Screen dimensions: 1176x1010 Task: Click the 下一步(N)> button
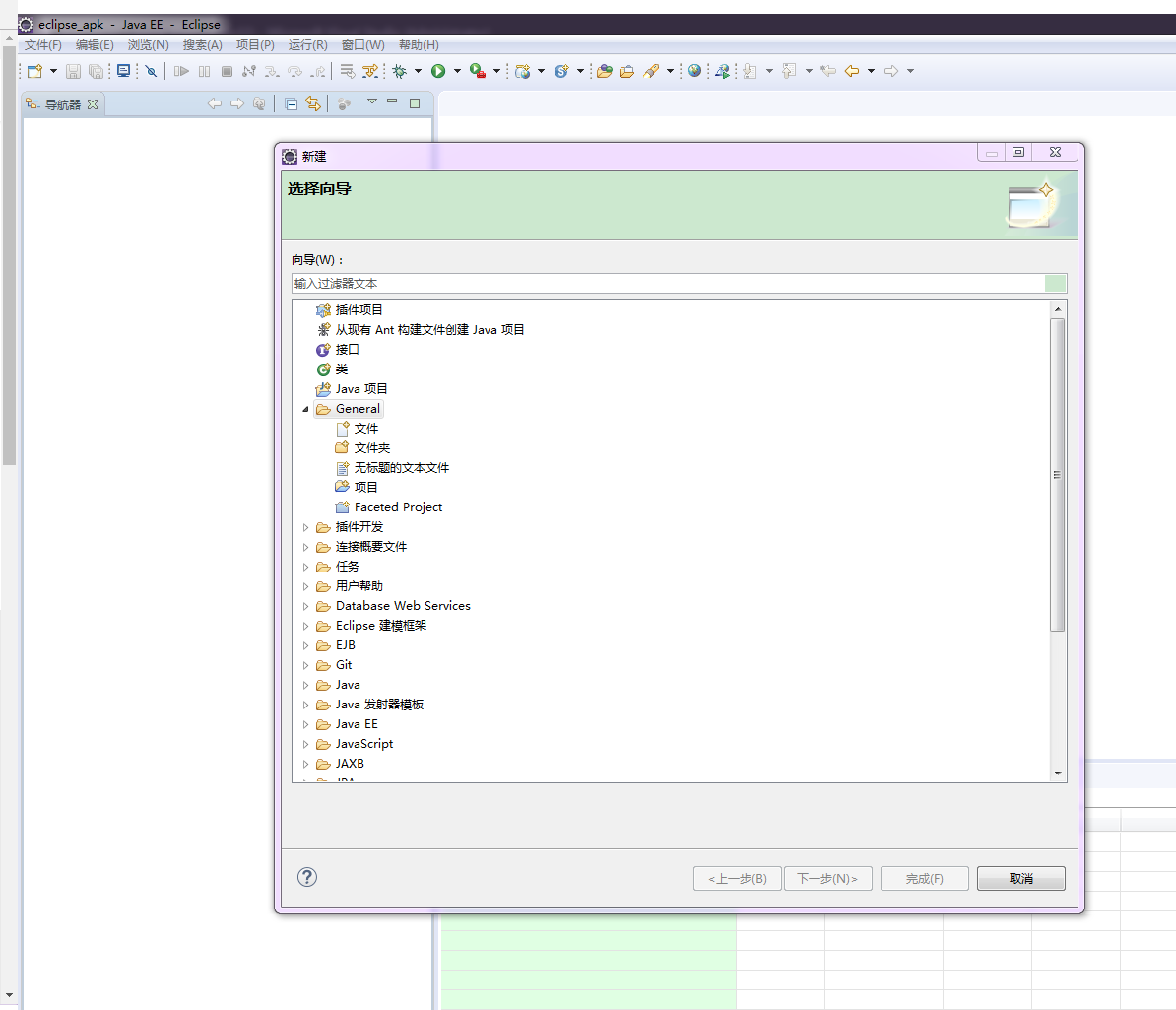click(827, 879)
